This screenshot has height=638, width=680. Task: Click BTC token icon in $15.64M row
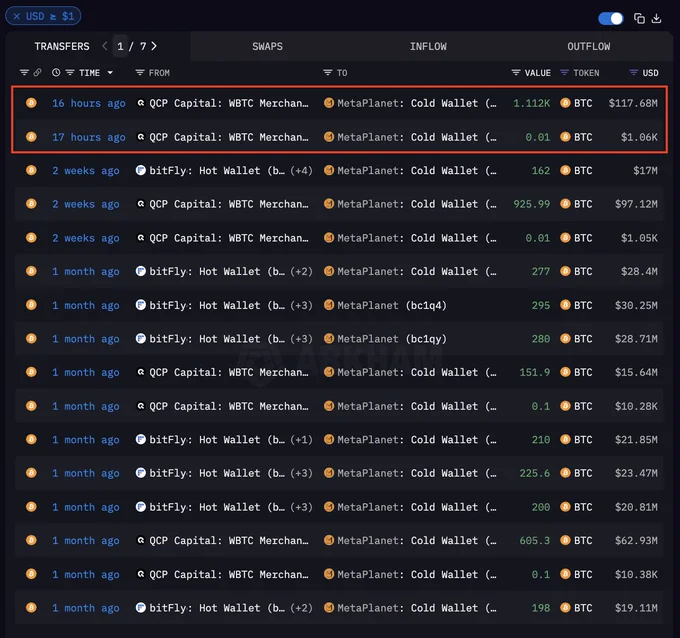(x=565, y=372)
